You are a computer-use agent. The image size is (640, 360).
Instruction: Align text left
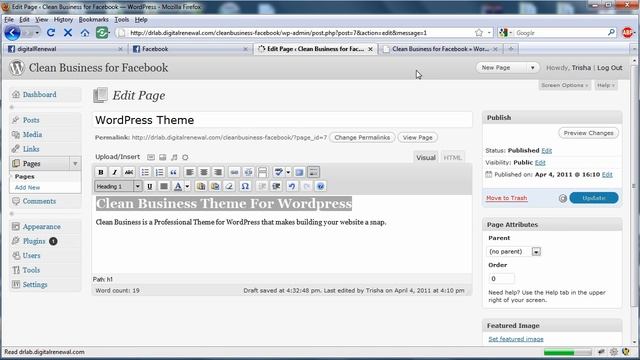pyautogui.click(x=189, y=172)
